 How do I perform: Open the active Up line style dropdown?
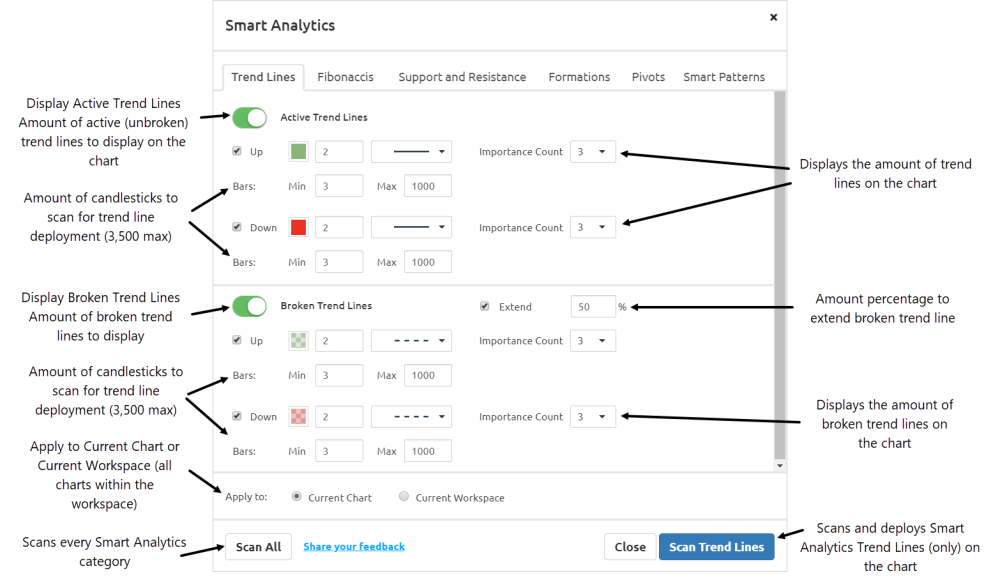point(411,152)
